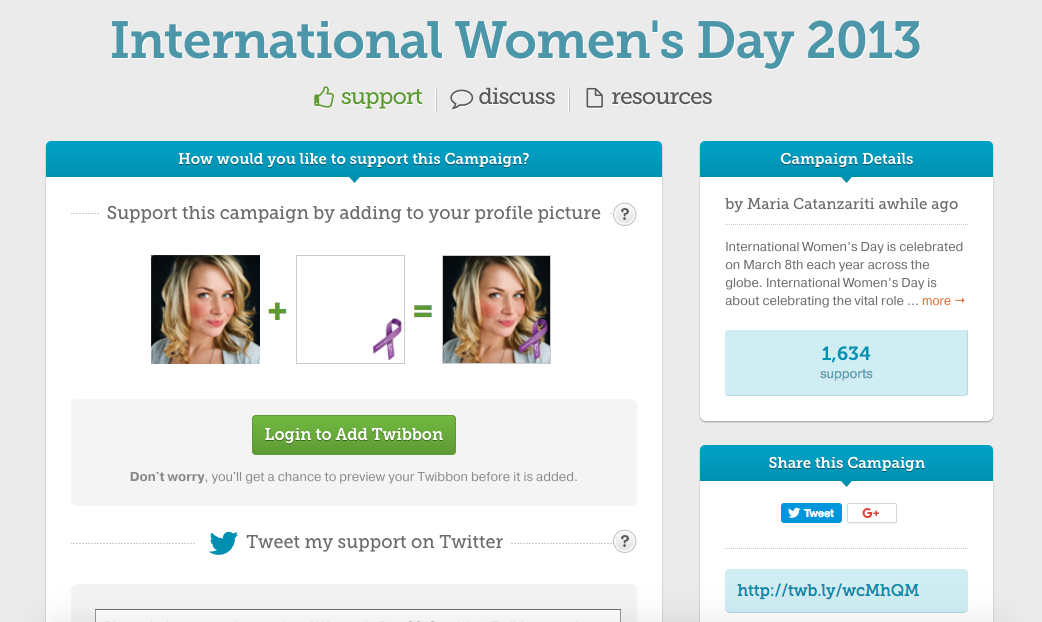
Task: Switch to the resources tab
Action: click(649, 98)
